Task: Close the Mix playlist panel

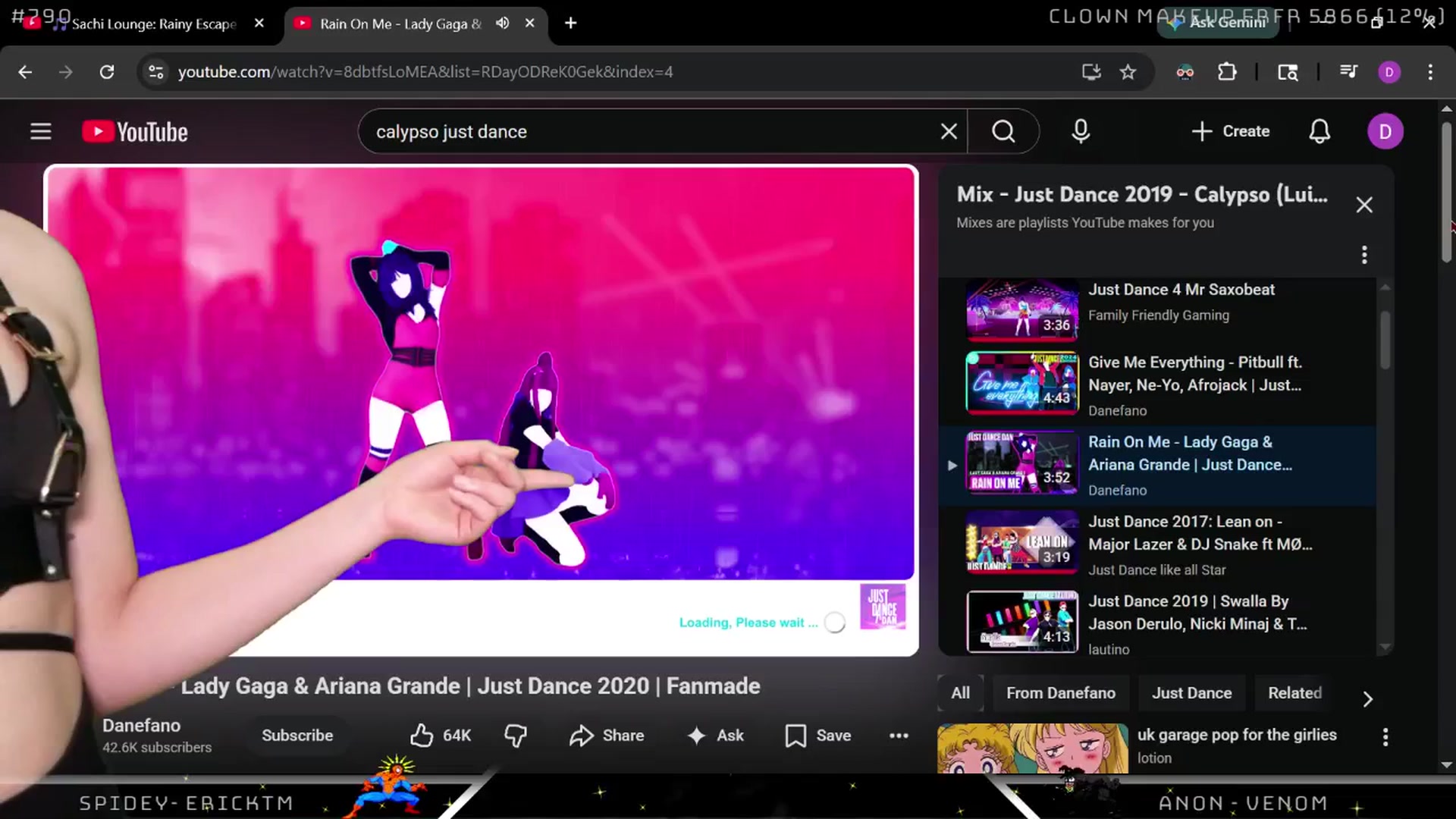Action: point(1364,205)
